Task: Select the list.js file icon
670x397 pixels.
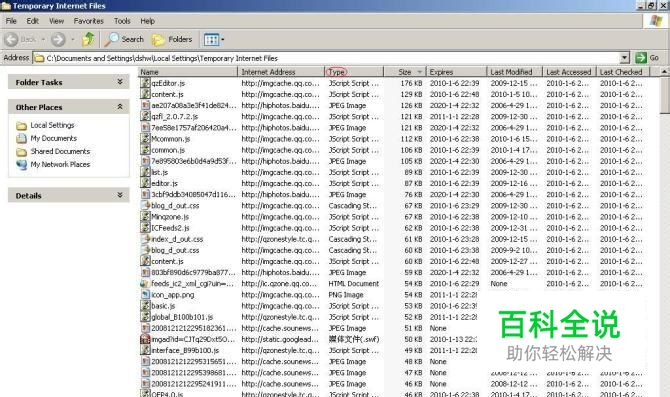Action: click(x=145, y=172)
